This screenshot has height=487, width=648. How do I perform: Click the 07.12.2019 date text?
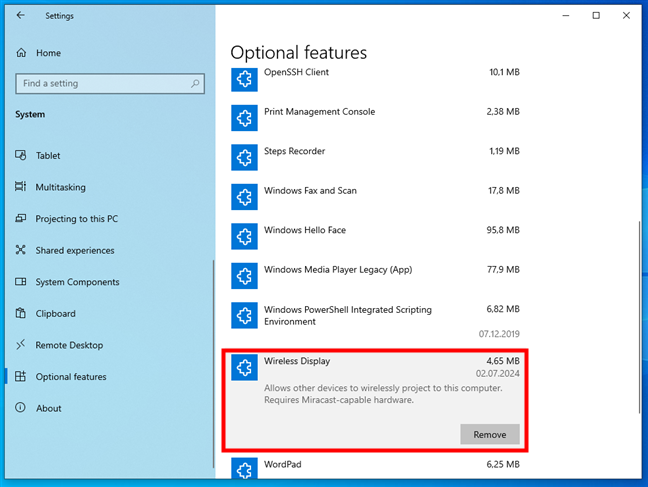499,334
